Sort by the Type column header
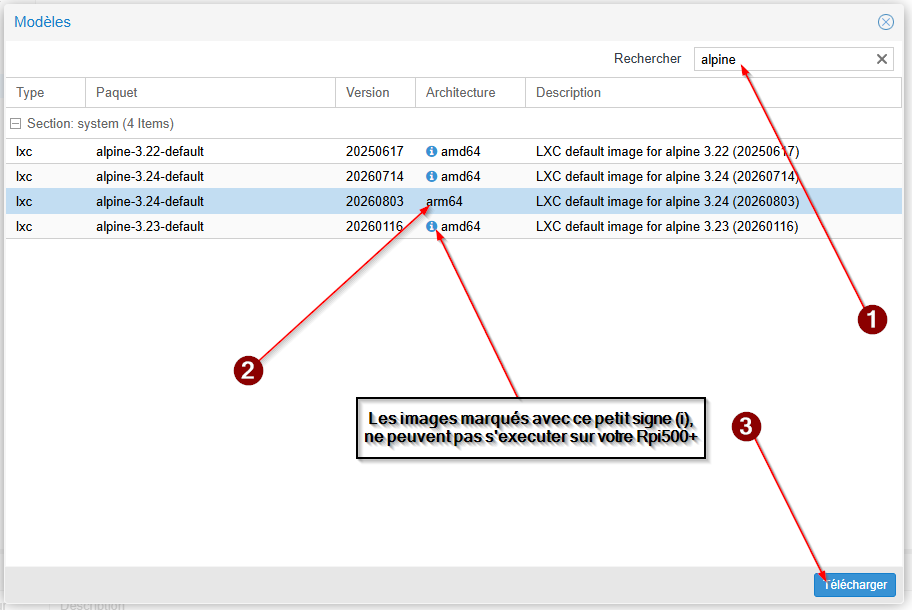 (45, 92)
